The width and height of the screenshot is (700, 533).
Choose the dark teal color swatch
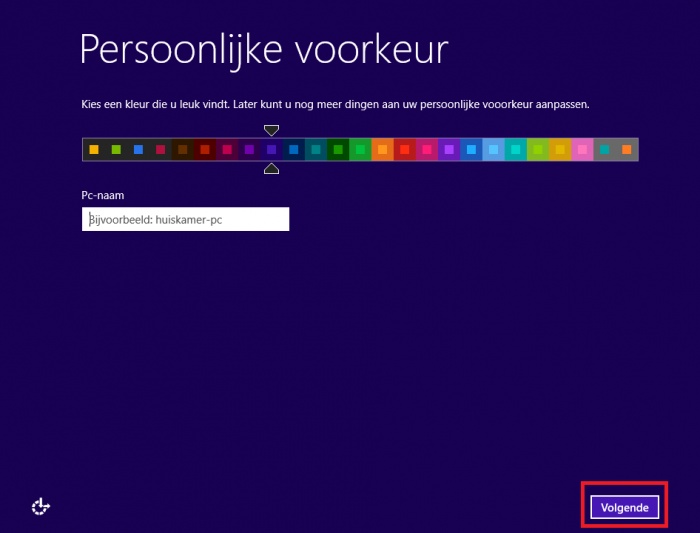pyautogui.click(x=316, y=150)
